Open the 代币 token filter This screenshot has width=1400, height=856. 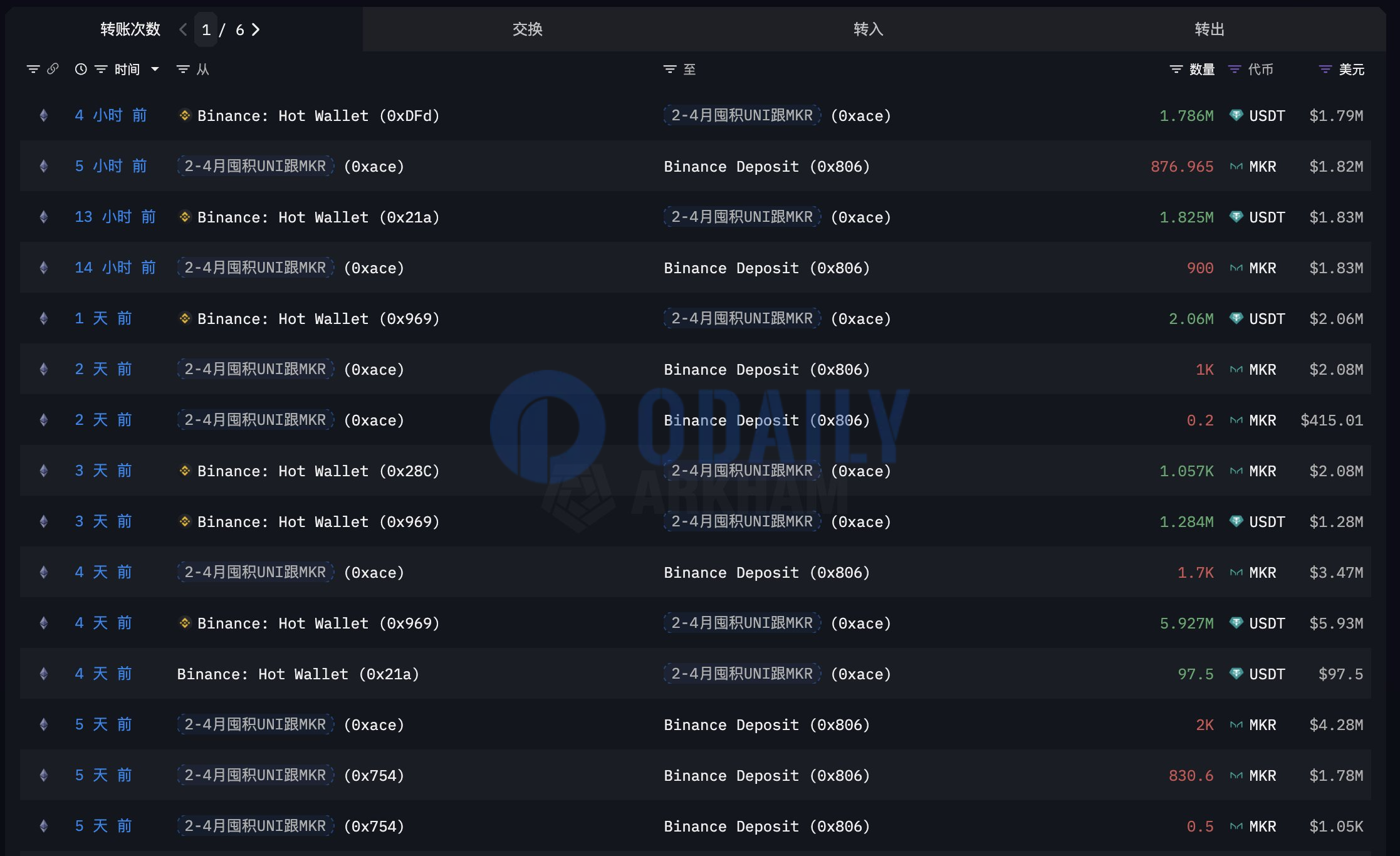click(1235, 69)
